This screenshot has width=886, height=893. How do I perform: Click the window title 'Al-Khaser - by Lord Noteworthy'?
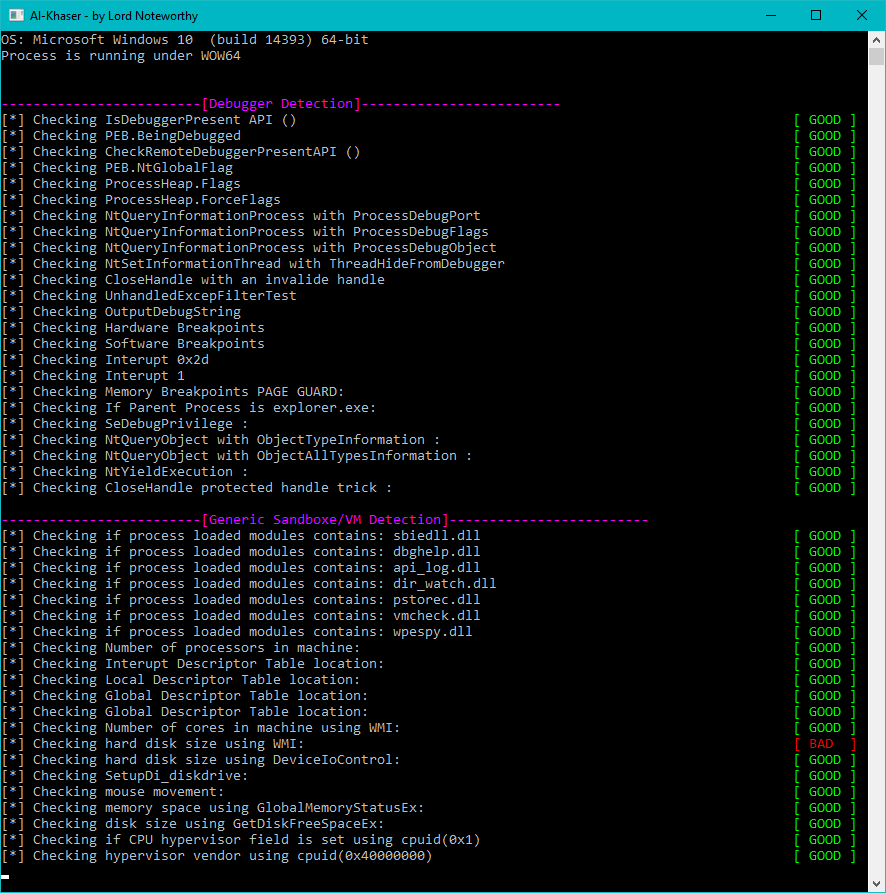tap(114, 16)
